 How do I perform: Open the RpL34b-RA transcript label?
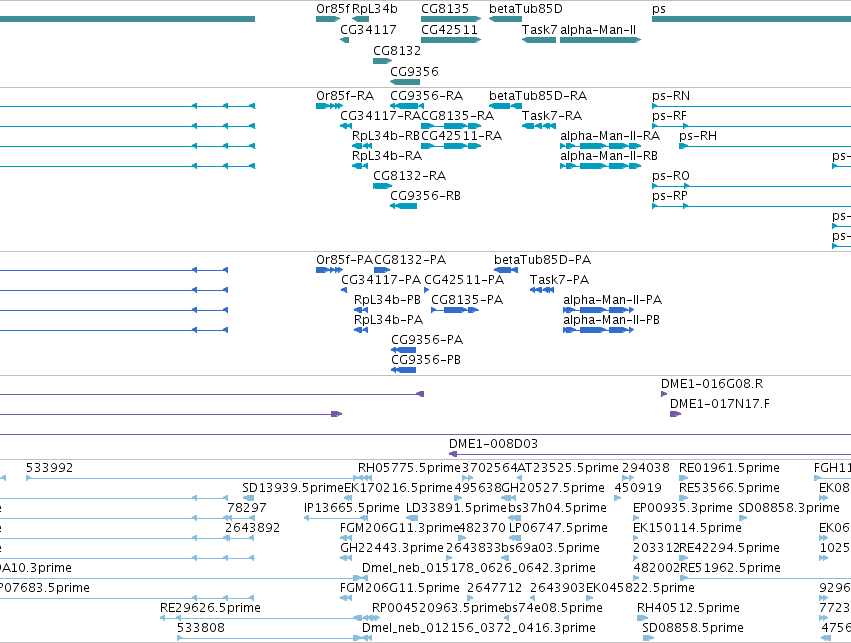pyautogui.click(x=386, y=156)
